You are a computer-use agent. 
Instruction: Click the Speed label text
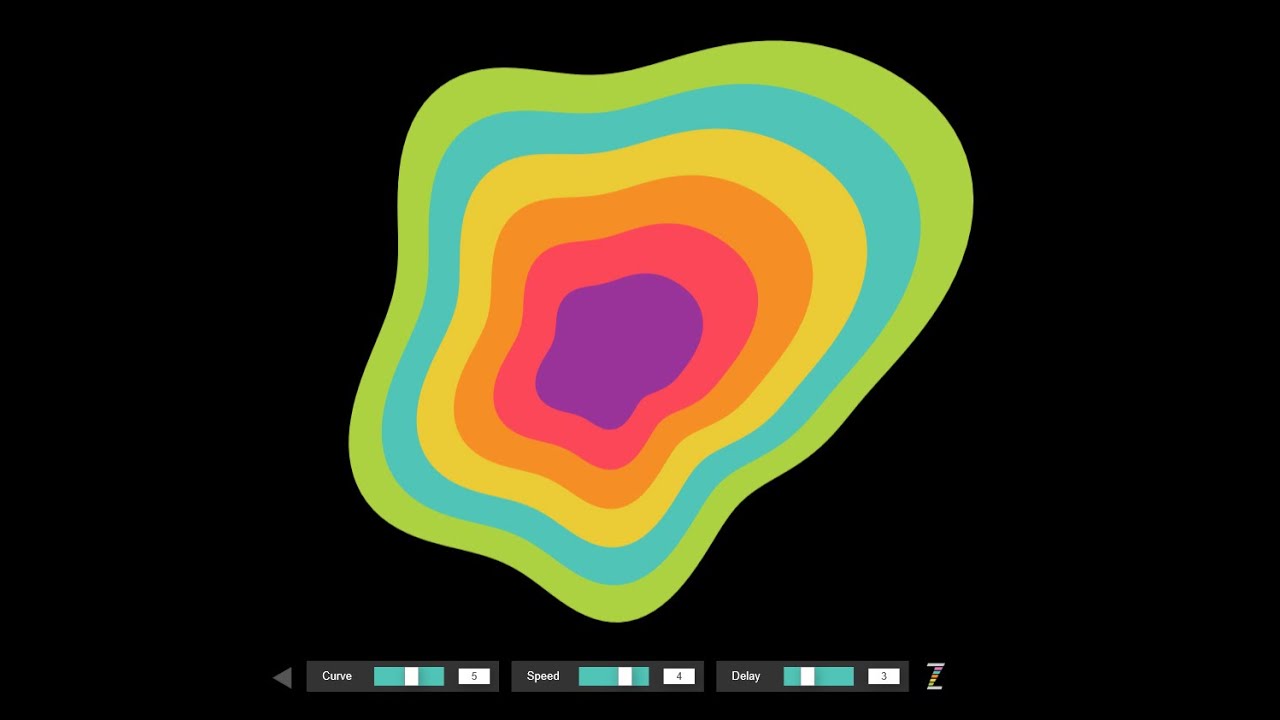[543, 676]
